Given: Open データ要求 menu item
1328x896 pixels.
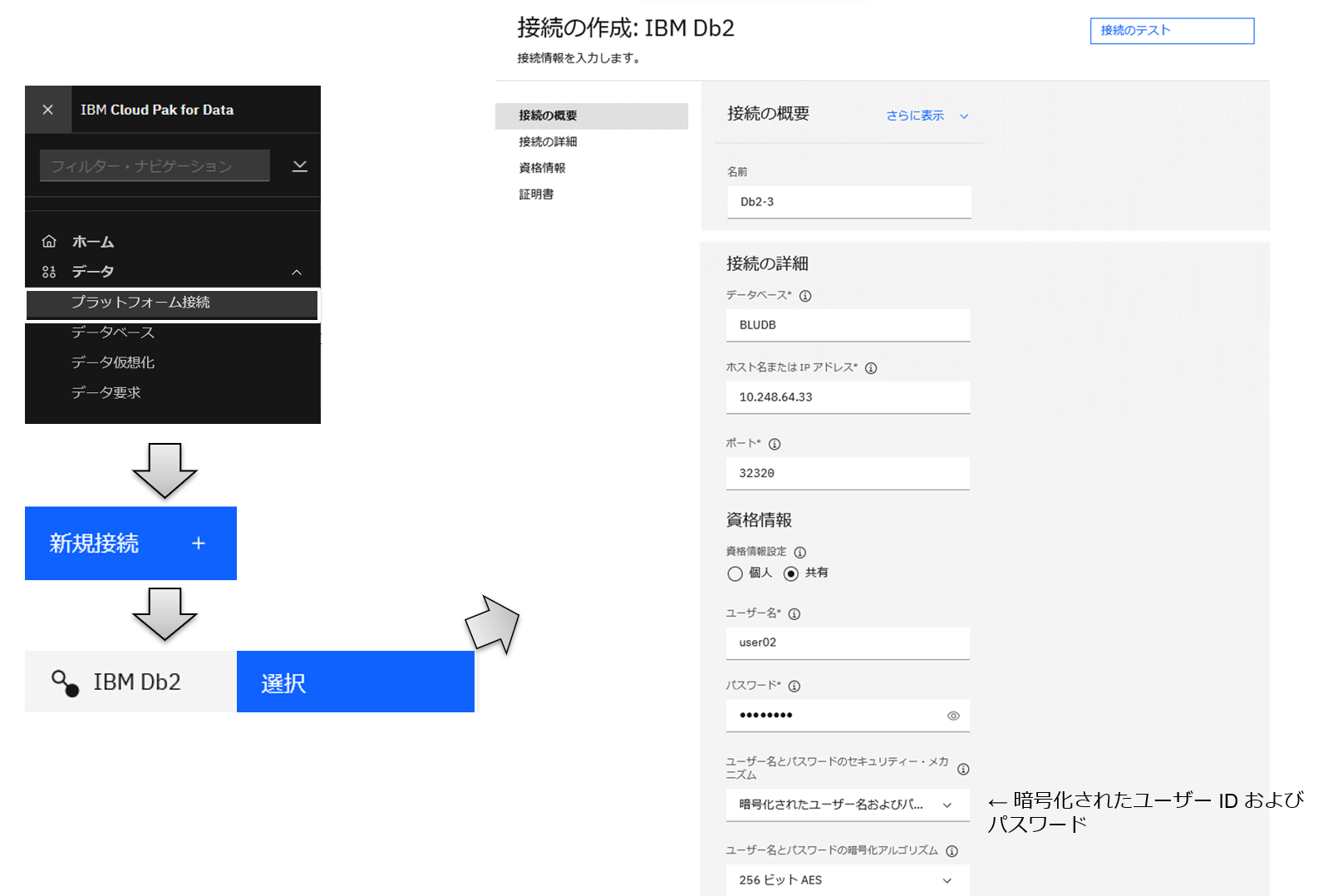Looking at the screenshot, I should pos(106,392).
